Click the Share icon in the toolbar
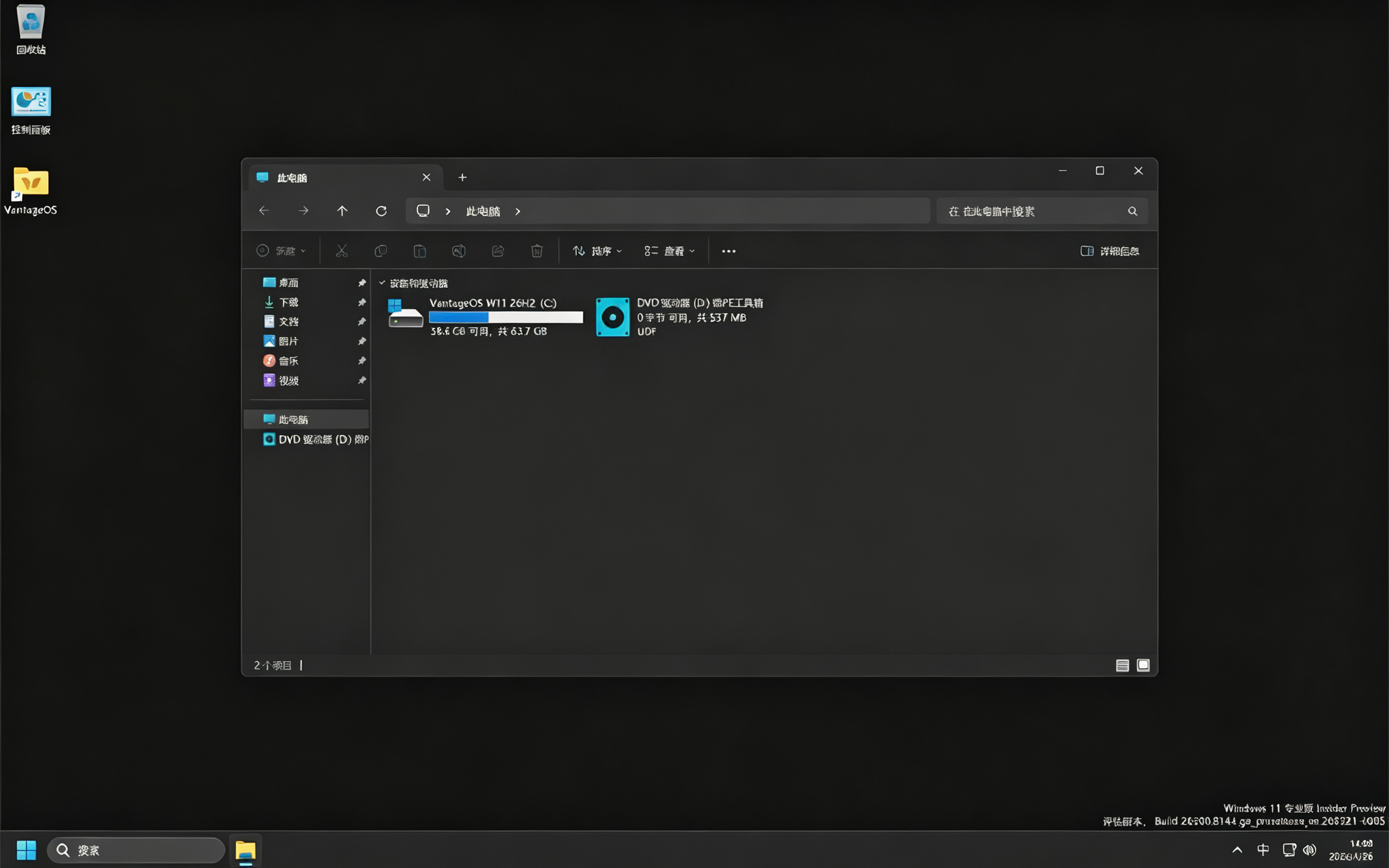This screenshot has width=1389, height=868. [498, 251]
